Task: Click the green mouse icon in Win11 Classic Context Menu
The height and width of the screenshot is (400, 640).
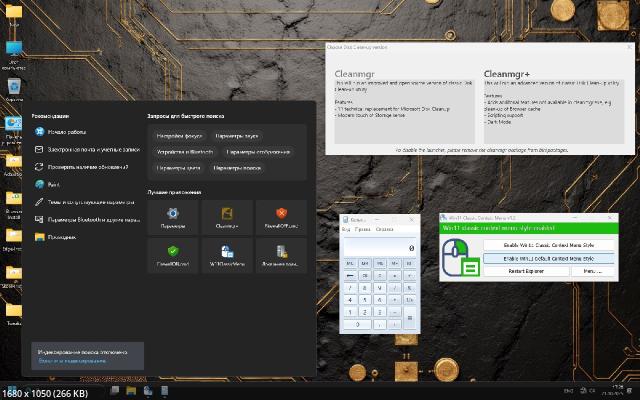Action: (x=462, y=259)
